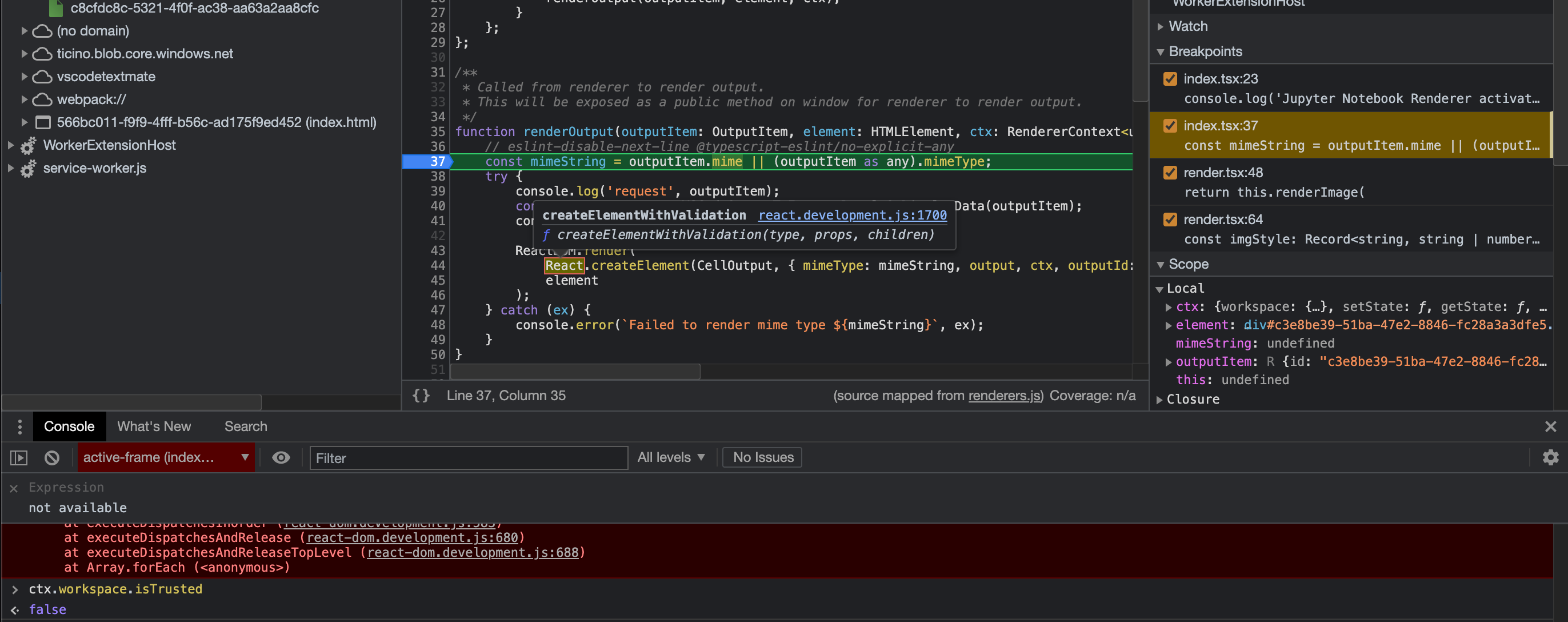
Task: Click the page icon of the index.html frame
Action: [x=43, y=122]
